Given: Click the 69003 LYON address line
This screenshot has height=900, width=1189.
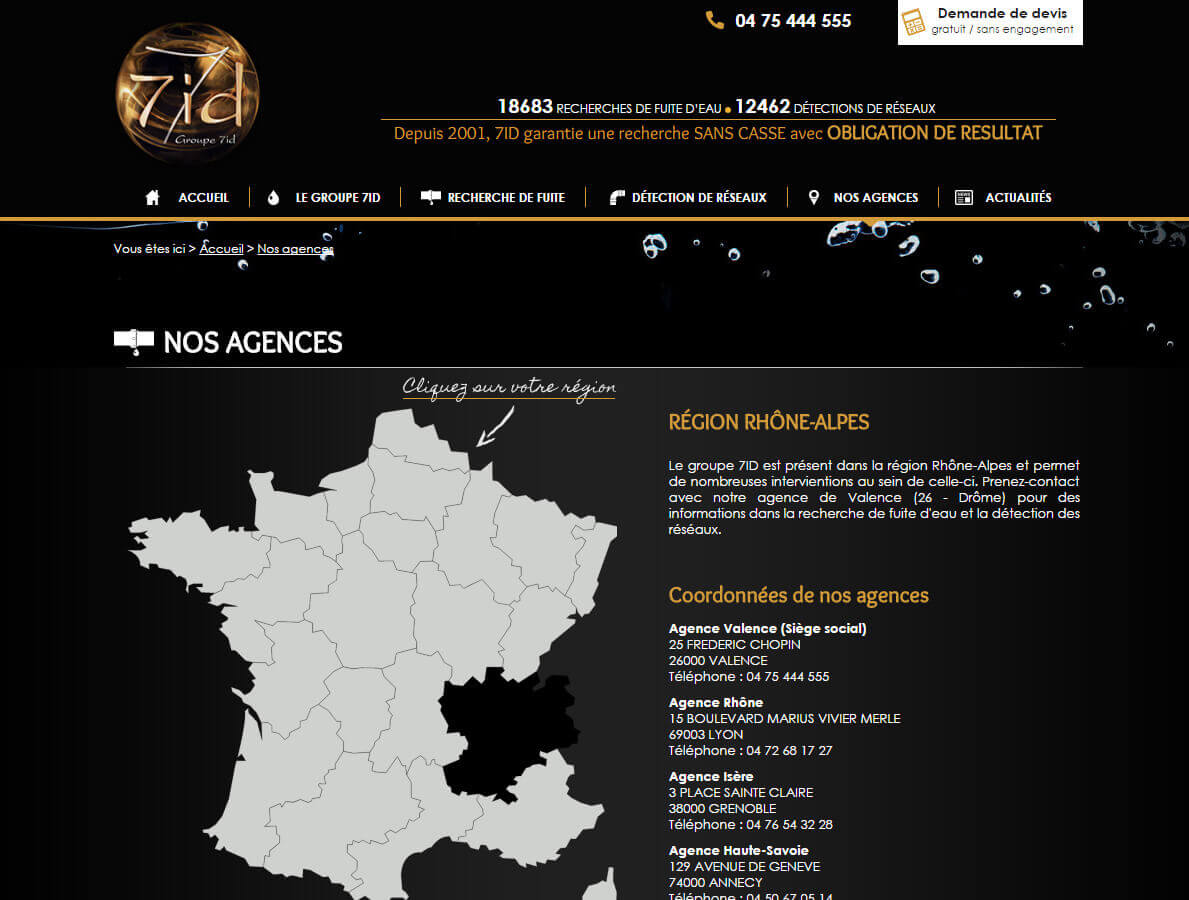Looking at the screenshot, I should [706, 735].
